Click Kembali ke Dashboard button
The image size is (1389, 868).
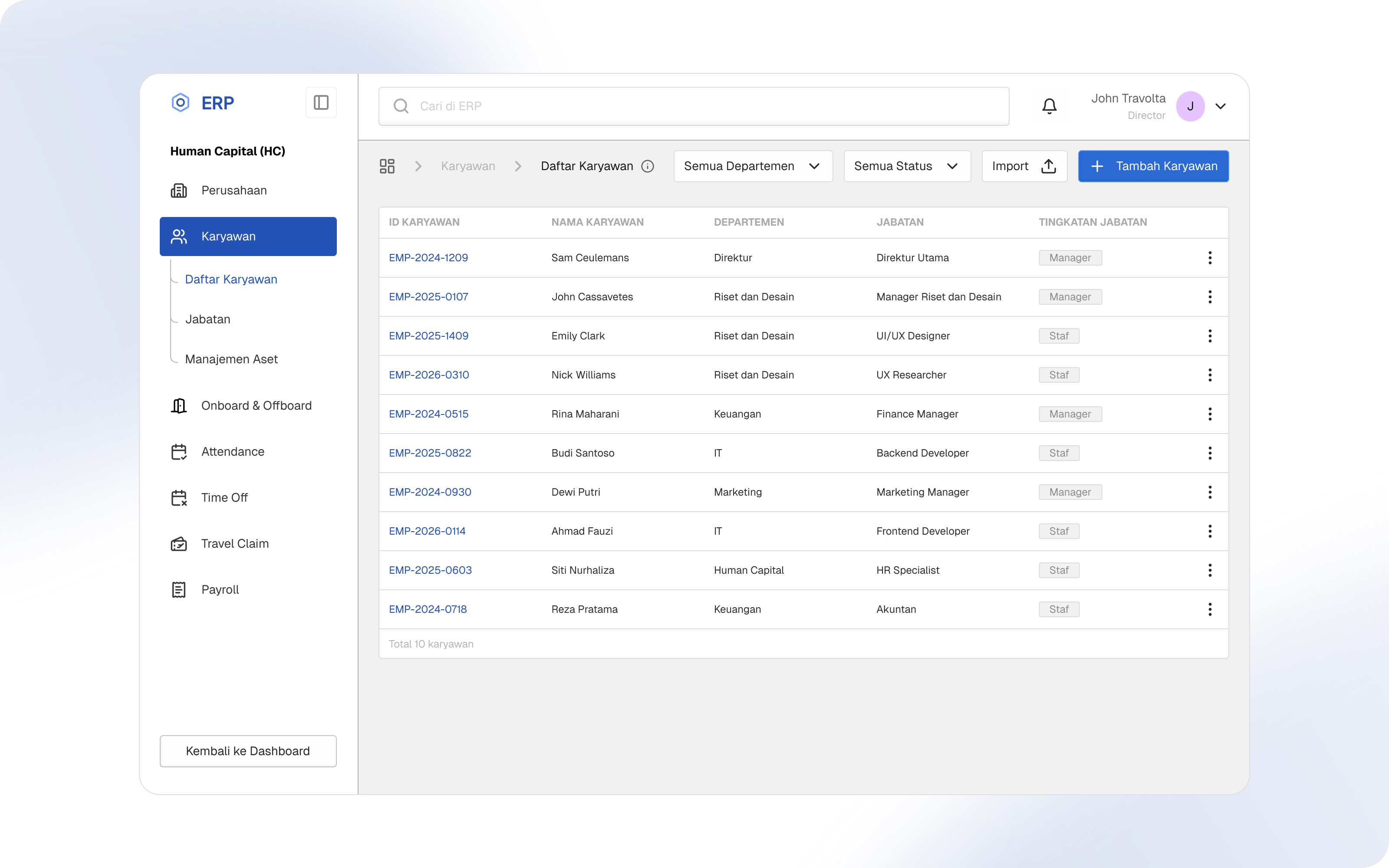(248, 751)
